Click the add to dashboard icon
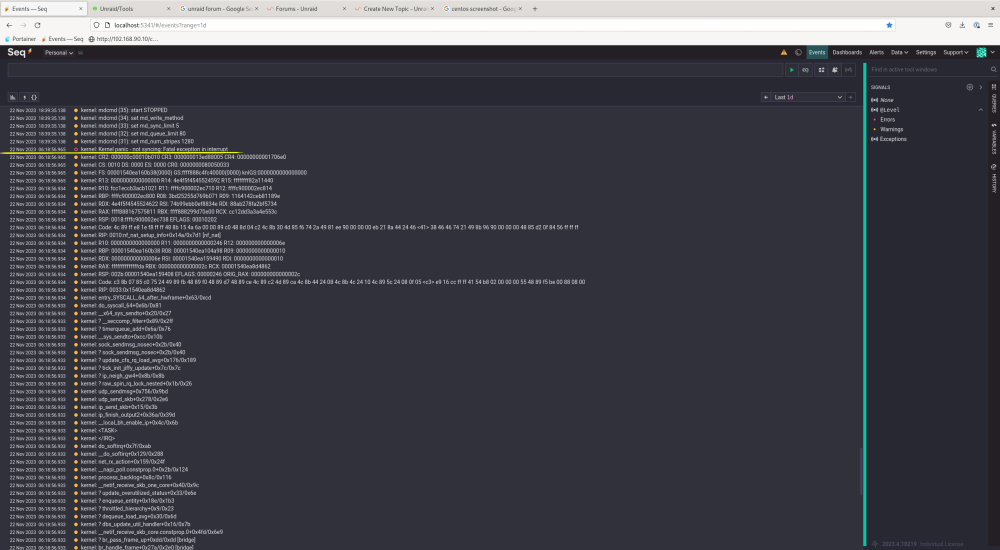 821,70
